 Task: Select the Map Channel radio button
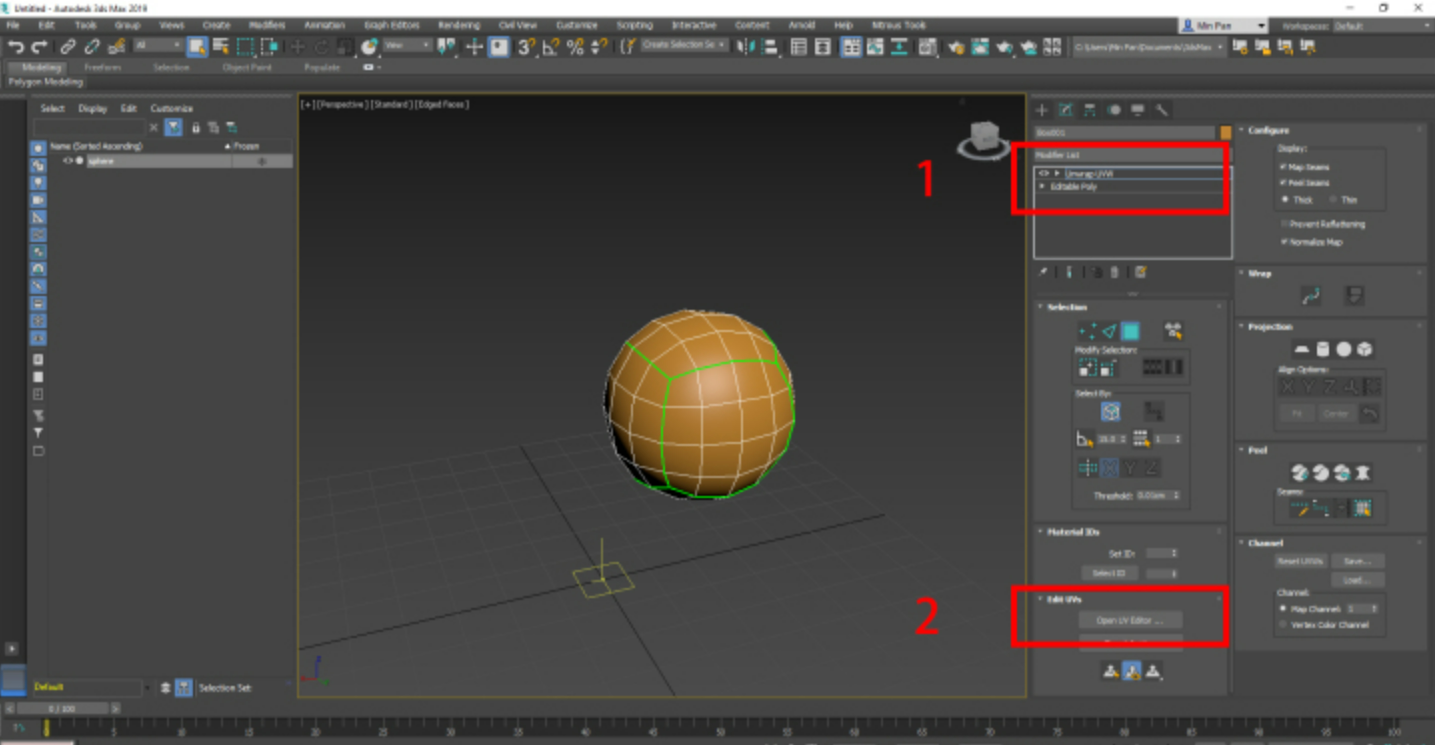click(x=1284, y=608)
